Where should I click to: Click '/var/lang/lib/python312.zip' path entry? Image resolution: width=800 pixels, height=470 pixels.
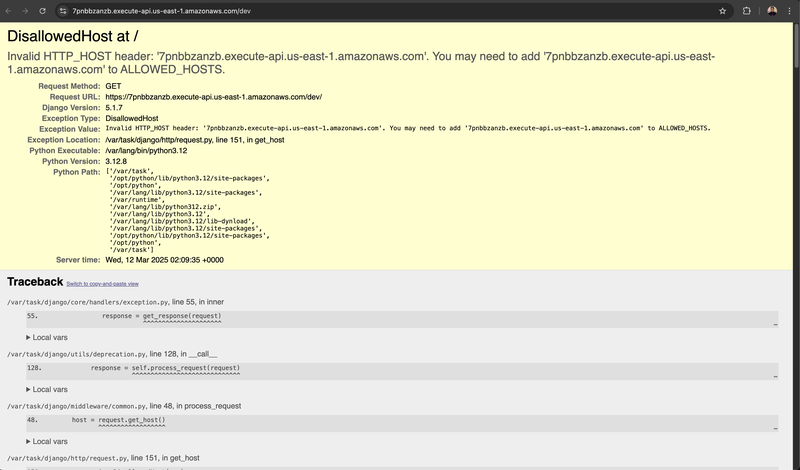(x=165, y=207)
